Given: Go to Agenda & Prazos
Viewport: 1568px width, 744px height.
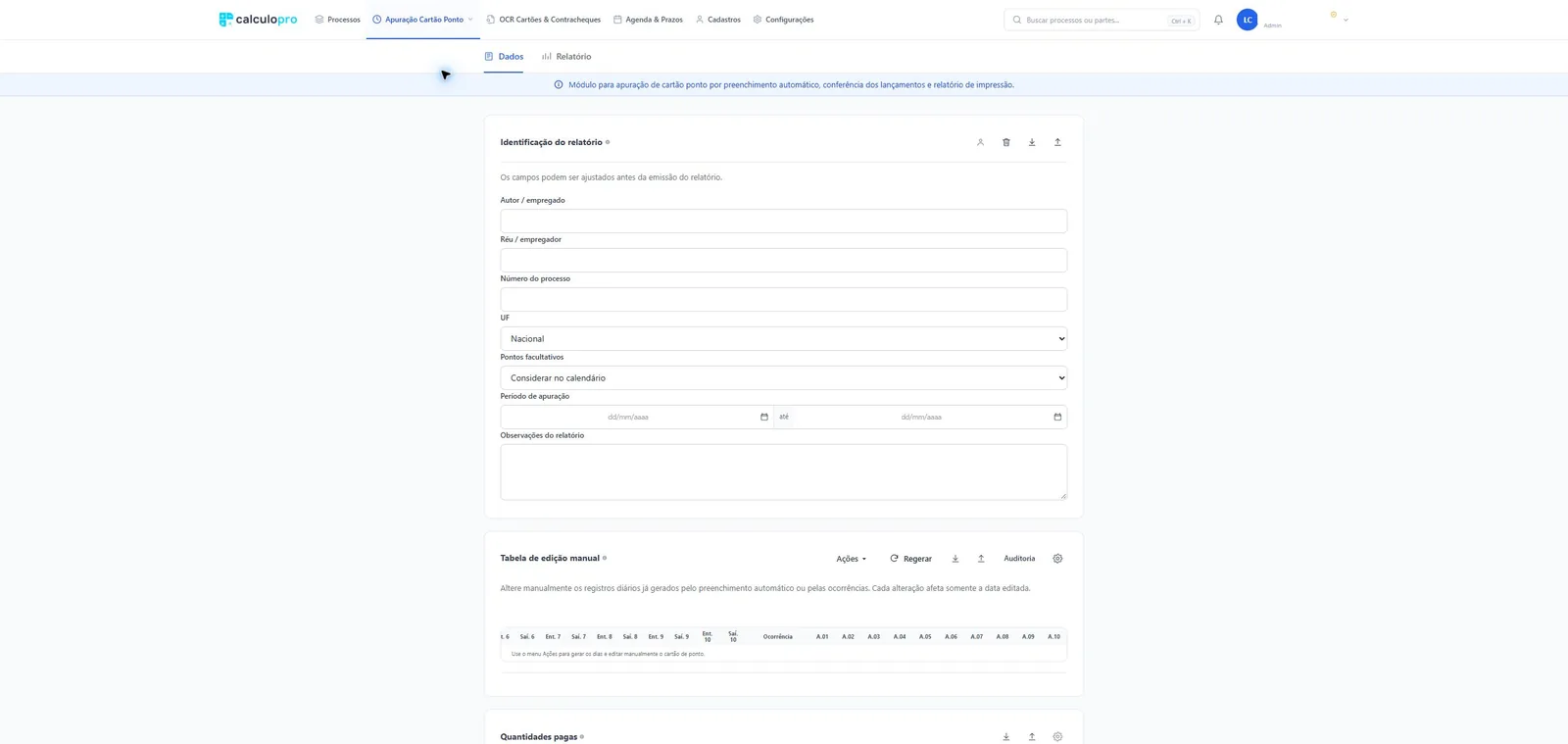Looking at the screenshot, I should 648,20.
